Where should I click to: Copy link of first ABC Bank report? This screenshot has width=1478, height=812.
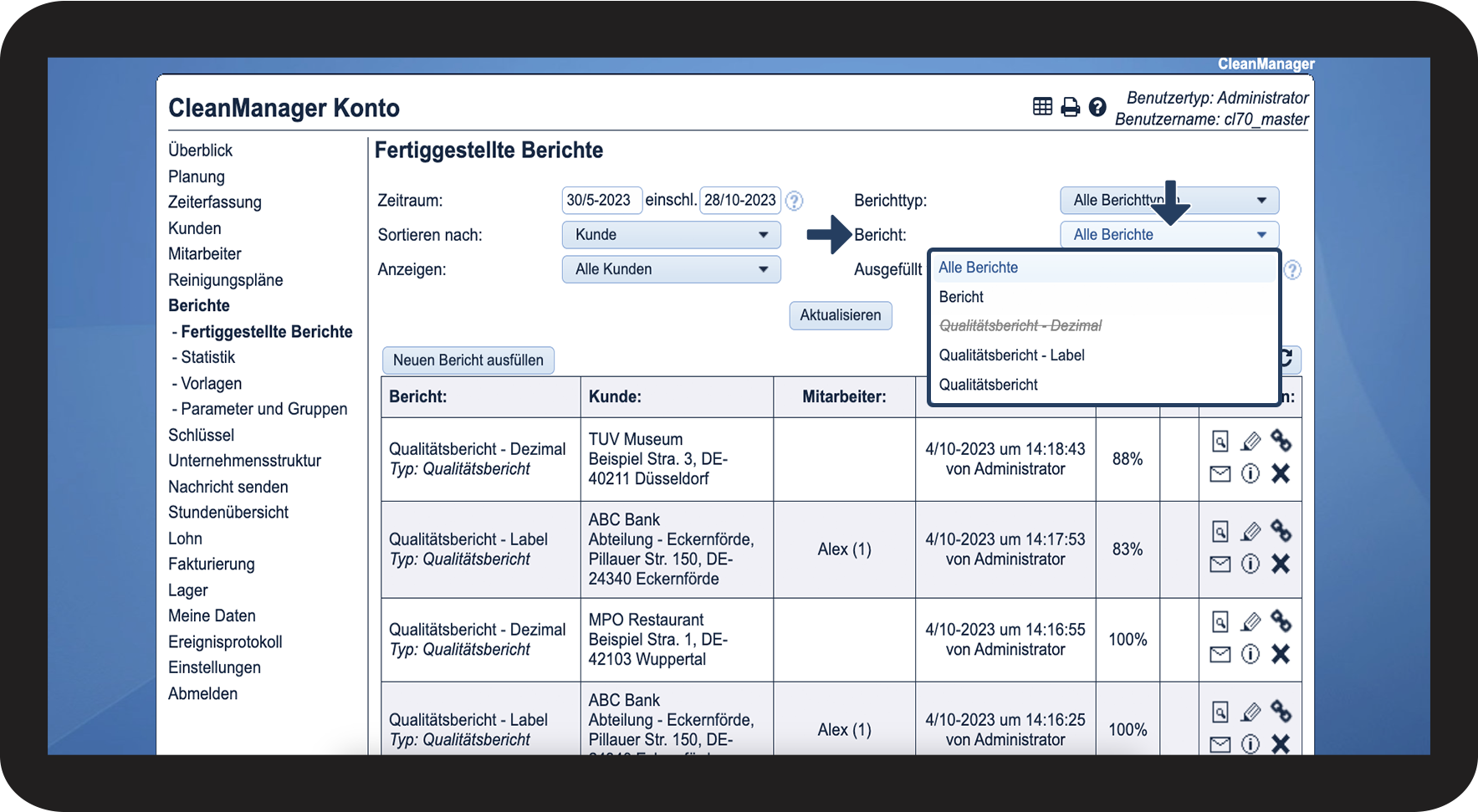1281,530
